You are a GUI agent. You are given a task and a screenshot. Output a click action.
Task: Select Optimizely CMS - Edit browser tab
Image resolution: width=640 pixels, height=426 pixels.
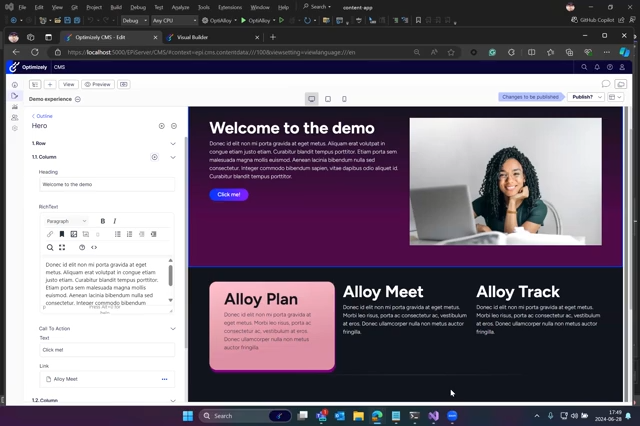(110, 37)
